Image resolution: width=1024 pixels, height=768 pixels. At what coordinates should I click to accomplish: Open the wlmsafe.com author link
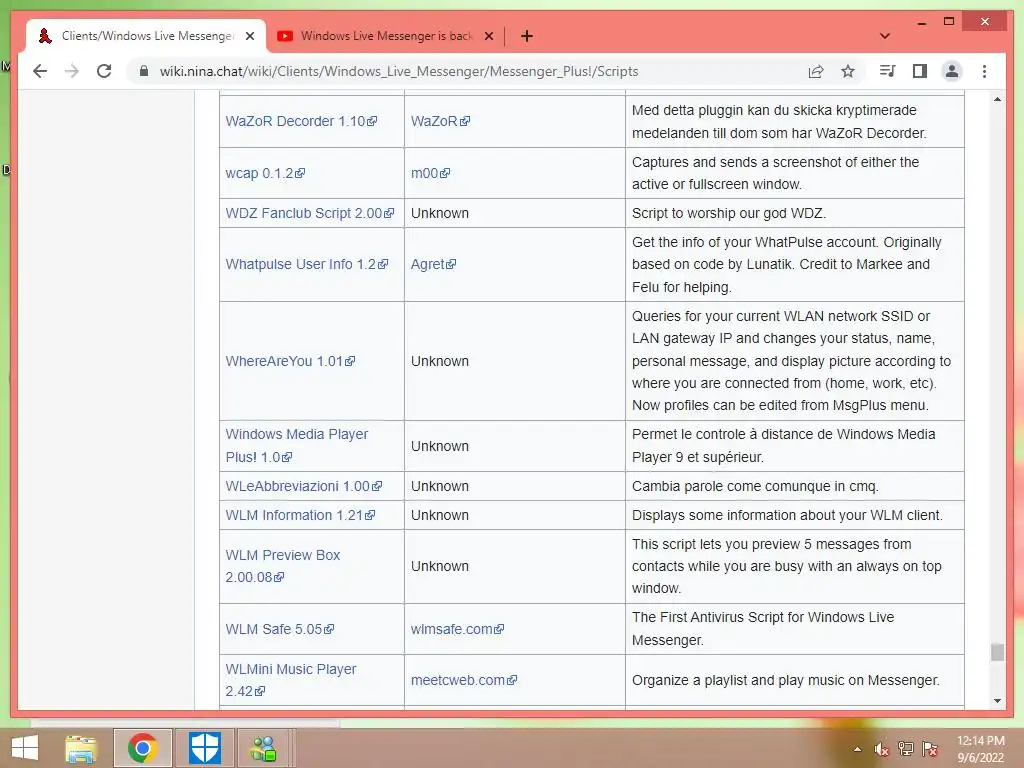[457, 630]
